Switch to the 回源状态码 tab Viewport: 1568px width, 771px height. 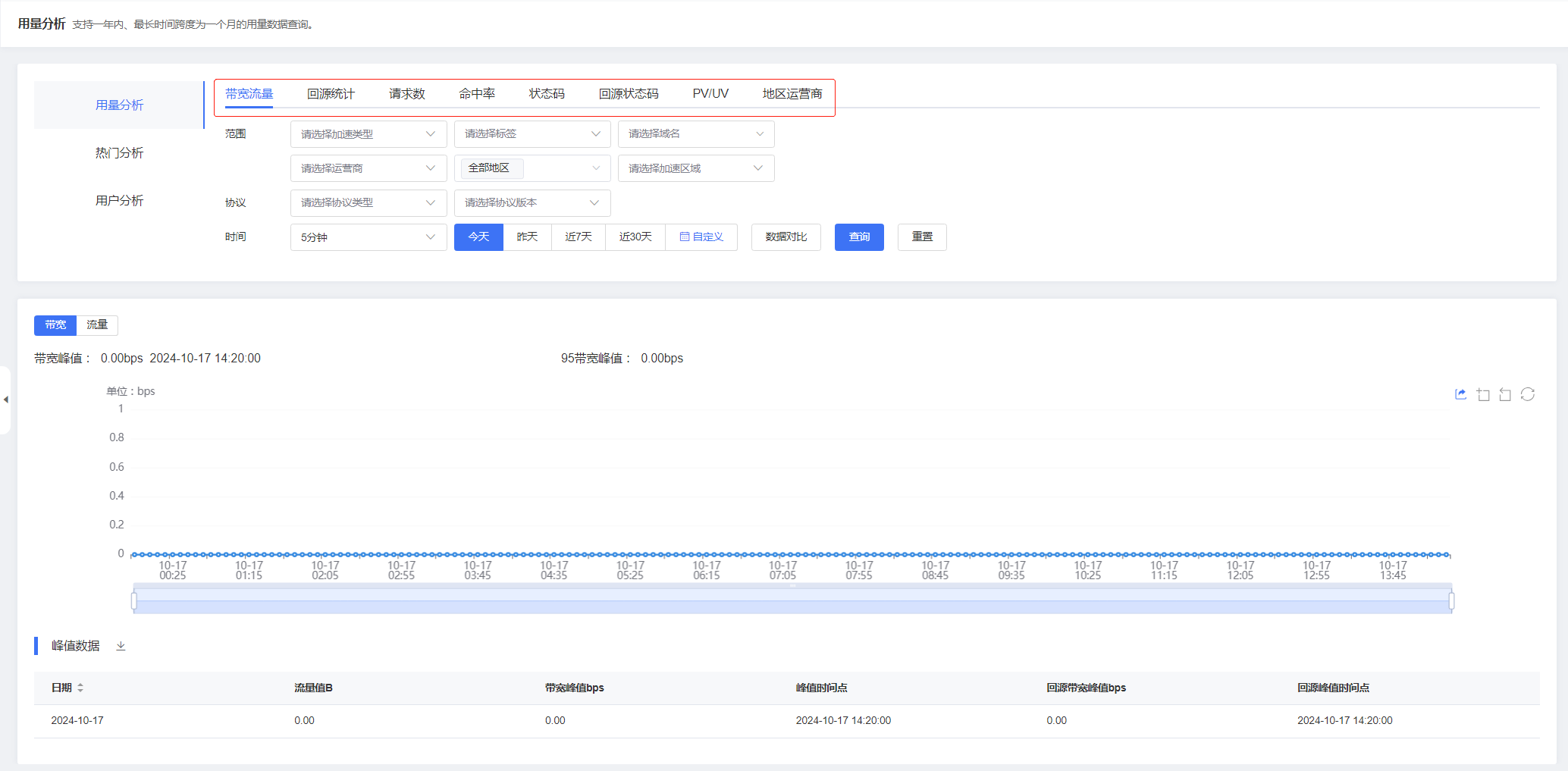click(x=629, y=94)
